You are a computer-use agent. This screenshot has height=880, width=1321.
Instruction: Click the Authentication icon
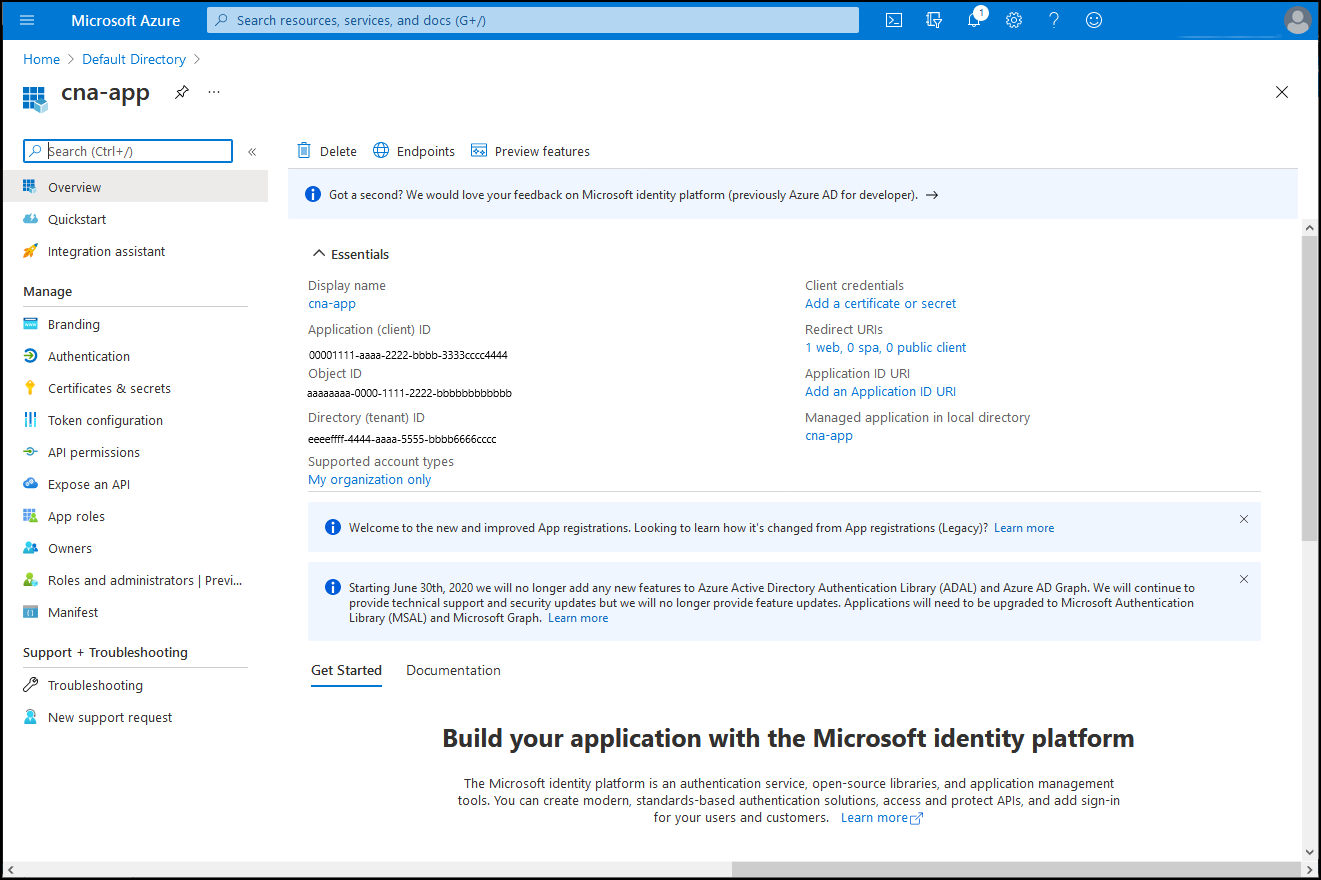point(30,356)
